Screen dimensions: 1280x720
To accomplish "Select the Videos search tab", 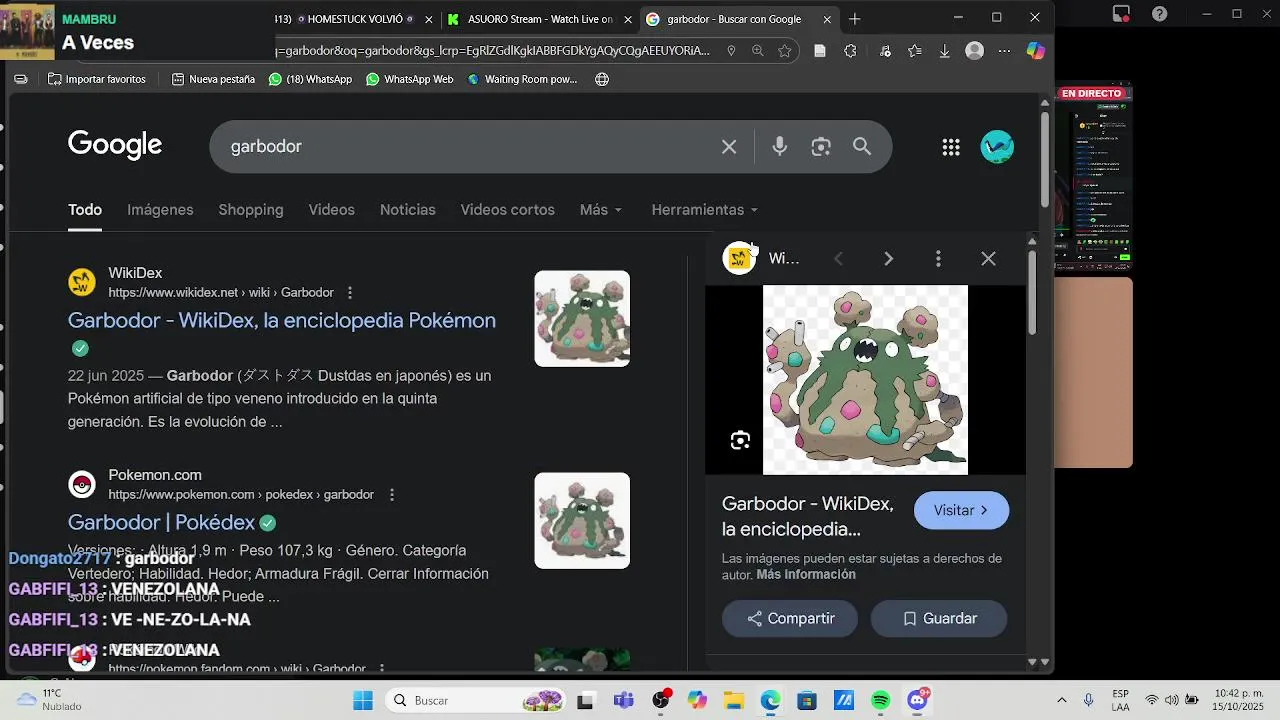I will [x=331, y=210].
